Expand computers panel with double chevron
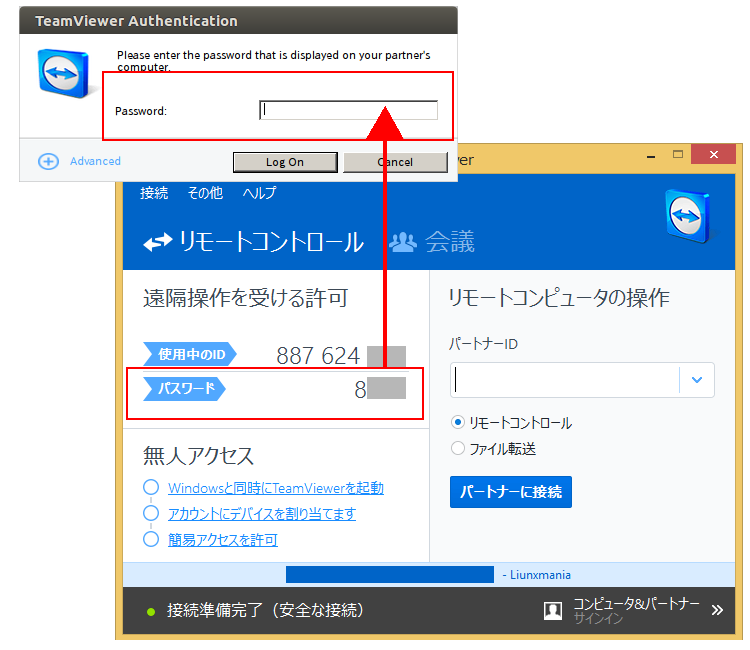The width and height of the screenshot is (750, 650). pyautogui.click(x=717, y=610)
